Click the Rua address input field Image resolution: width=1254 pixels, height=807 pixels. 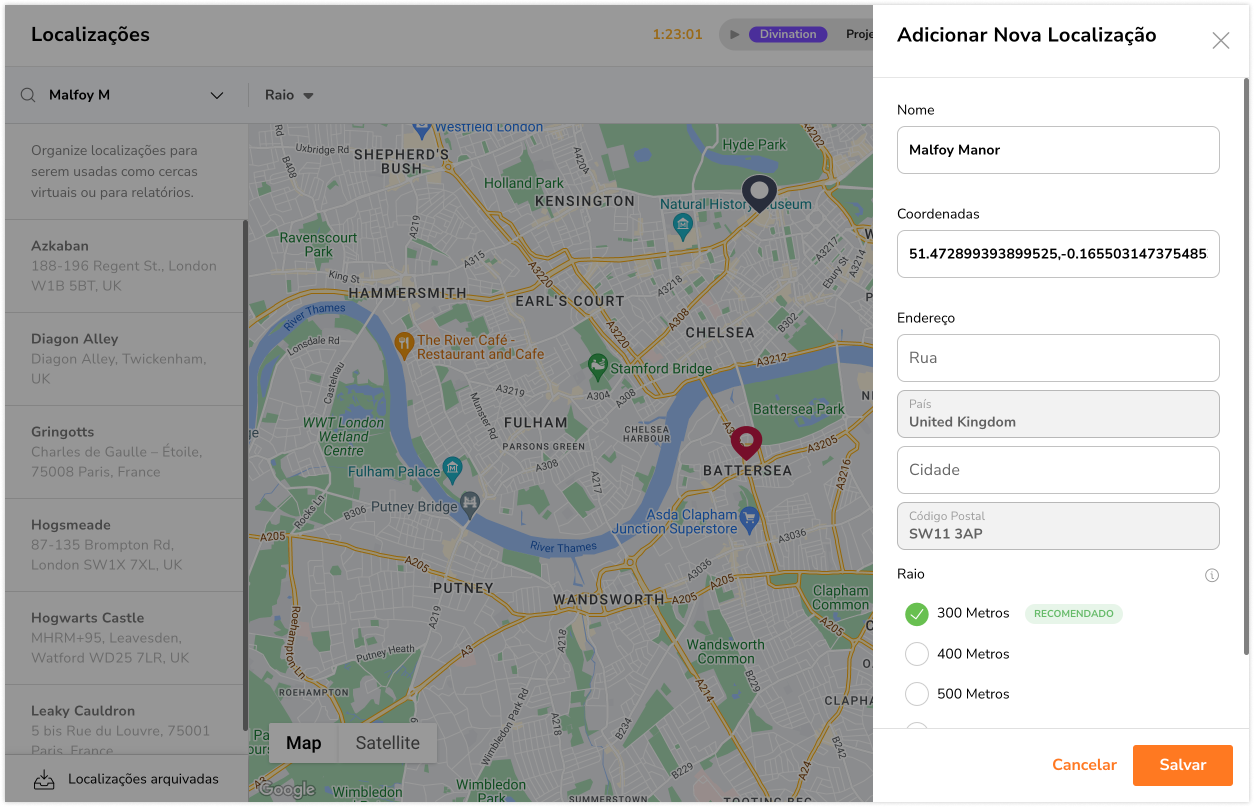point(1058,358)
